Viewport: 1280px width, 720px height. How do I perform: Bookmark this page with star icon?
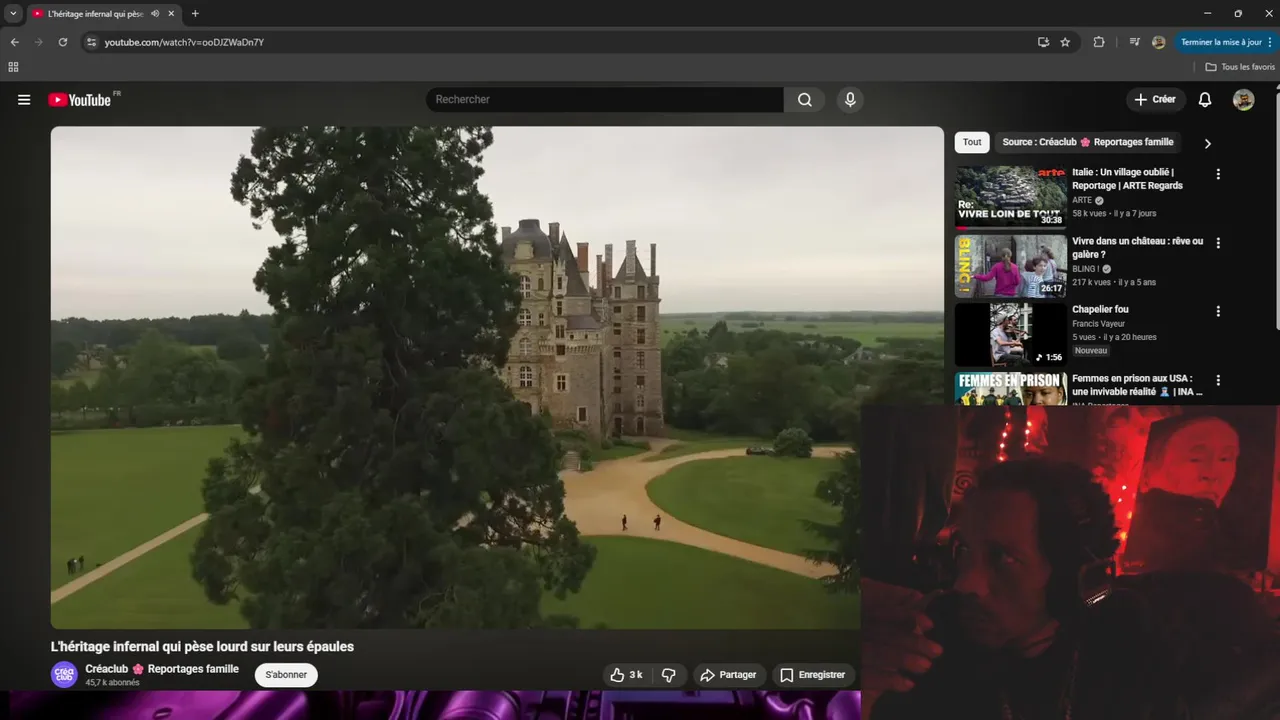1065,42
